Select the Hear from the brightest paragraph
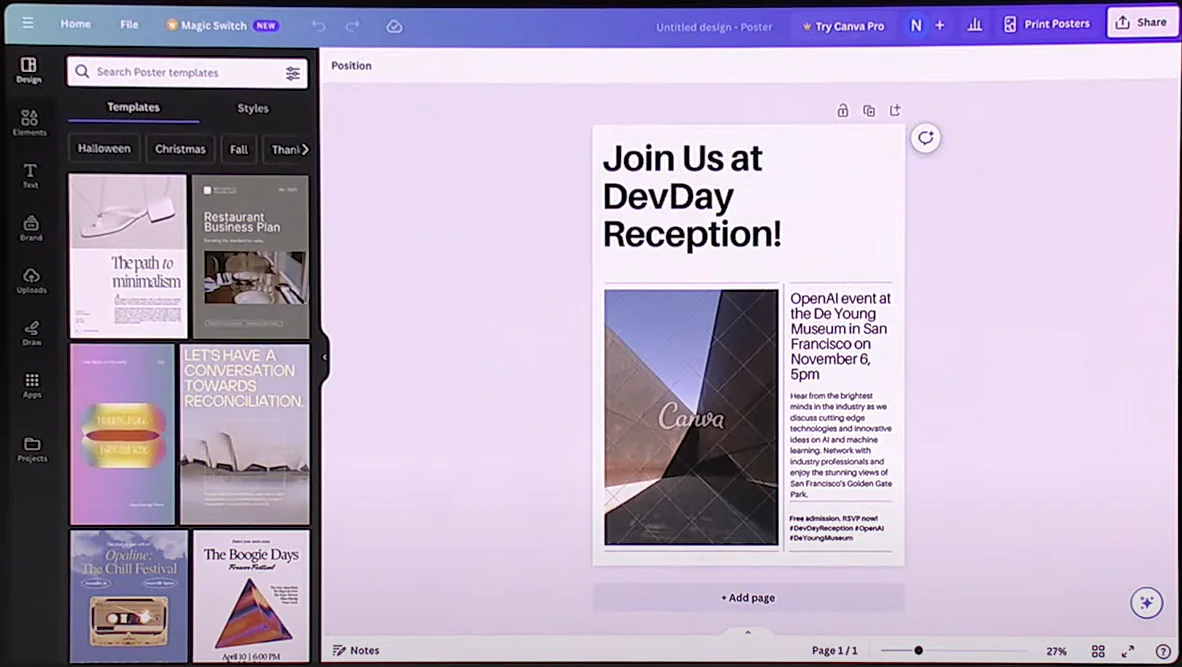1182x667 pixels. pos(841,445)
